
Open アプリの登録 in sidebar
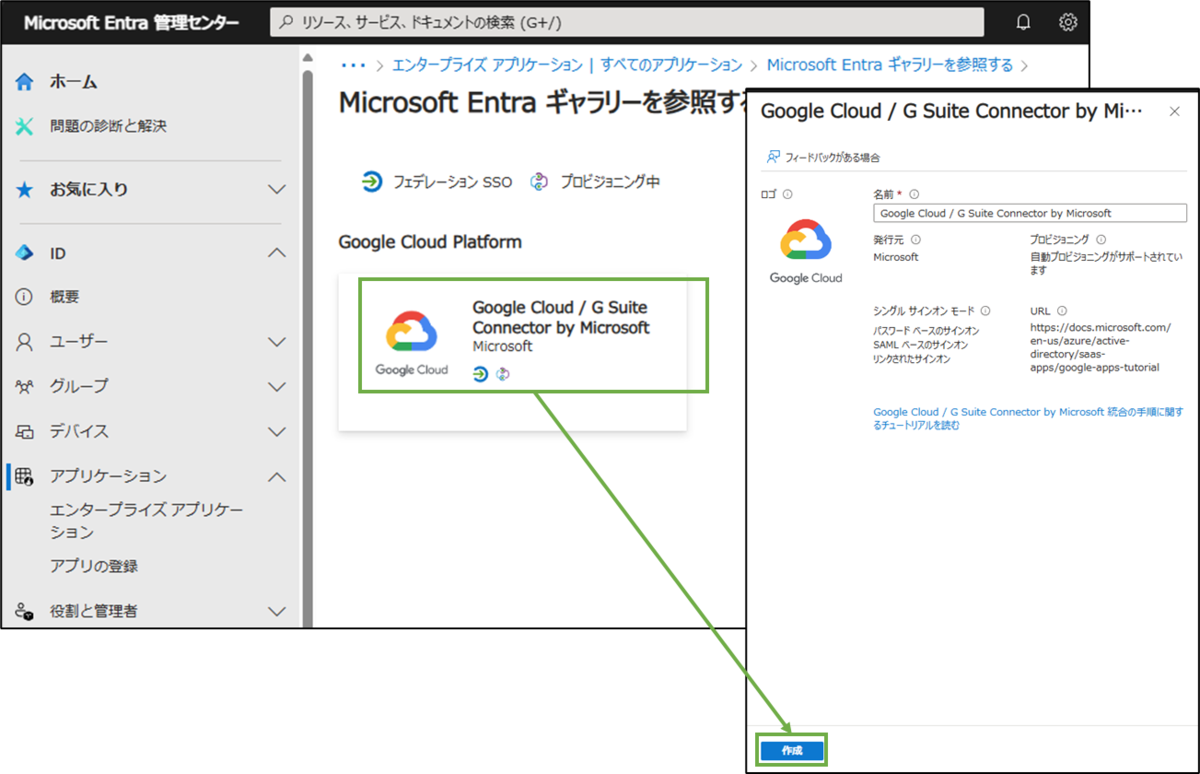(94, 566)
